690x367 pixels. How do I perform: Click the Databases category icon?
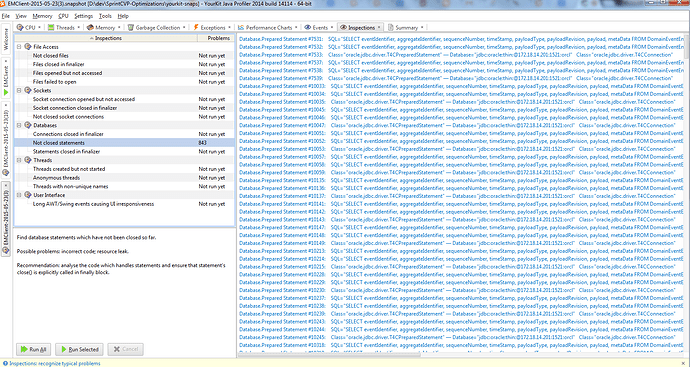(x=28, y=125)
